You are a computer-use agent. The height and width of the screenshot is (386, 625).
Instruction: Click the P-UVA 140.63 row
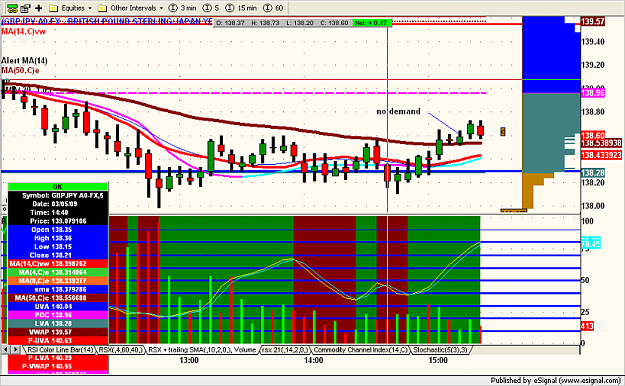point(58,341)
